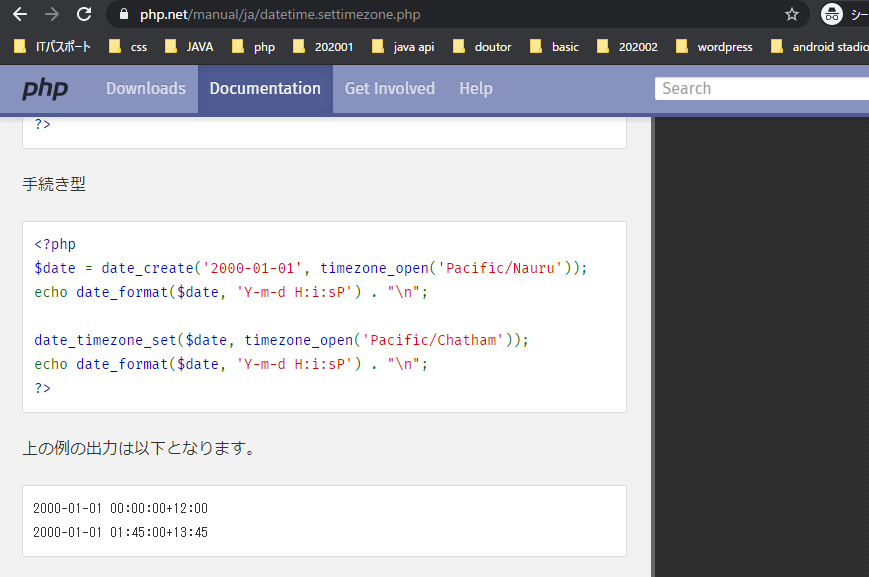Open the doutor bookmark folder
The height and width of the screenshot is (577, 869).
[x=482, y=47]
